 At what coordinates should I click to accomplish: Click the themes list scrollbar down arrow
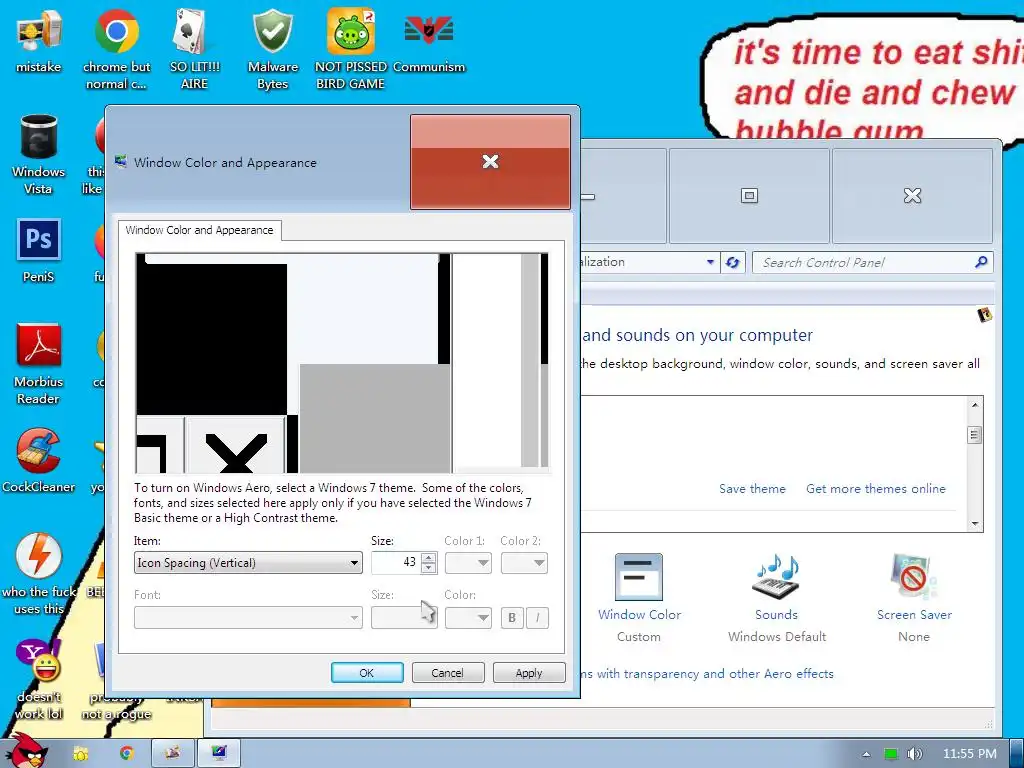(974, 524)
